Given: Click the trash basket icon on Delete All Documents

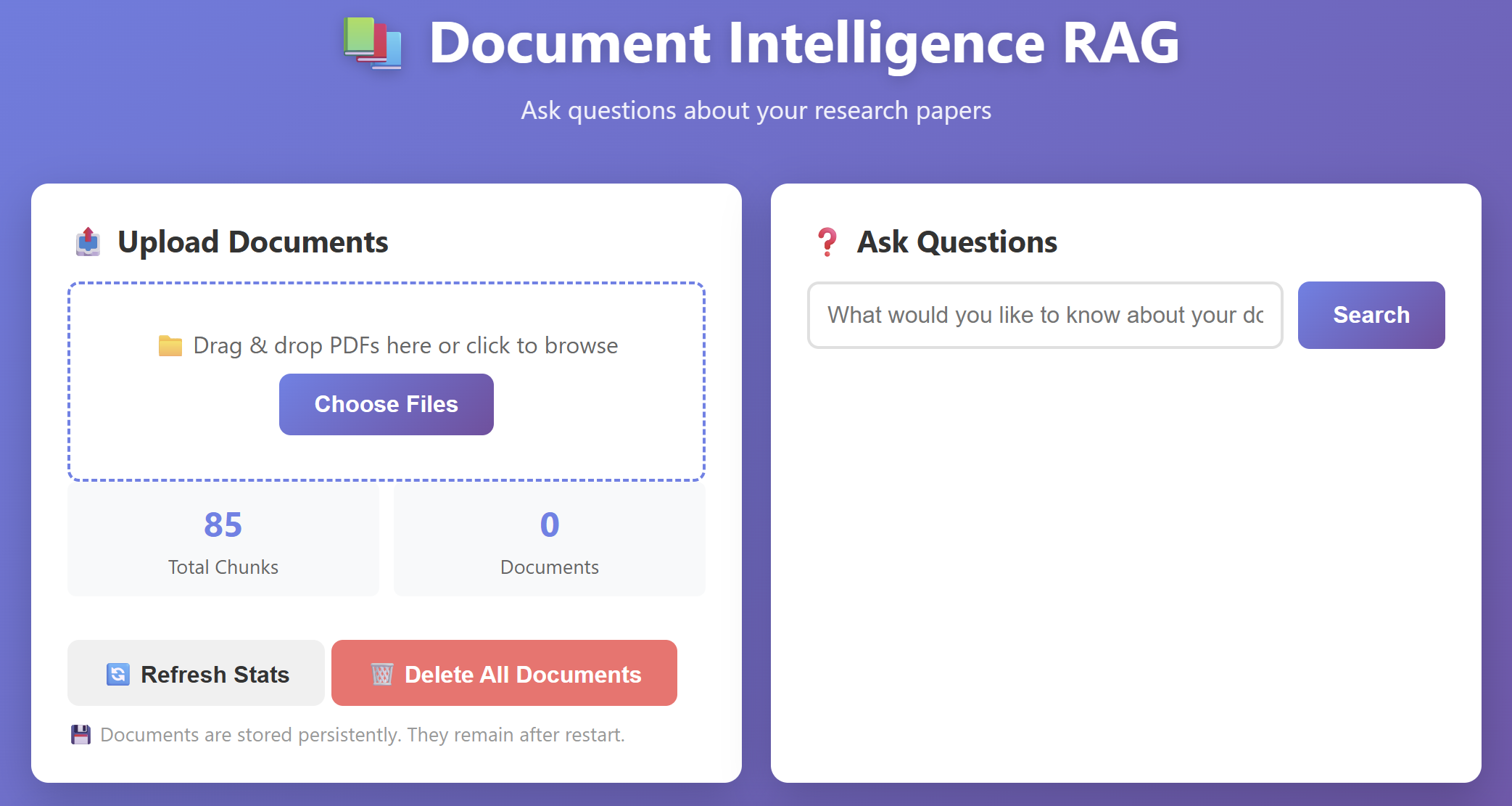Looking at the screenshot, I should (x=382, y=673).
